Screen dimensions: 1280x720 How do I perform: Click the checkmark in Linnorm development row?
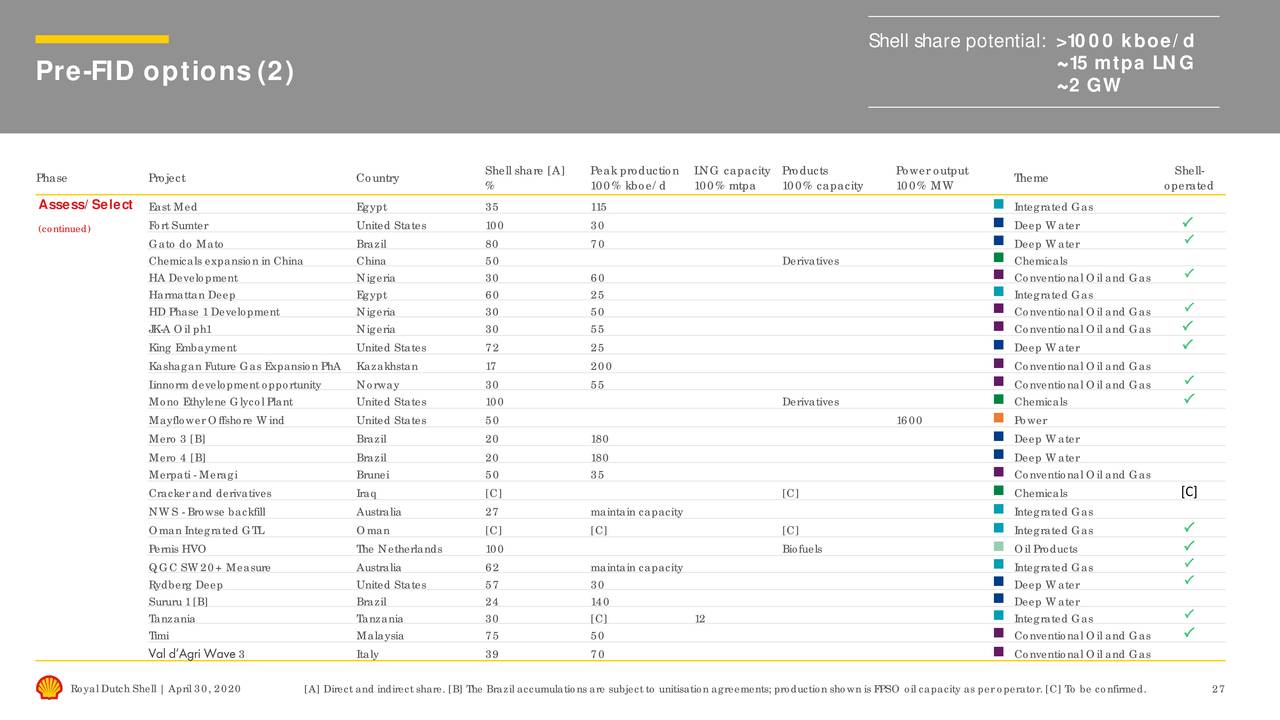(x=1188, y=381)
